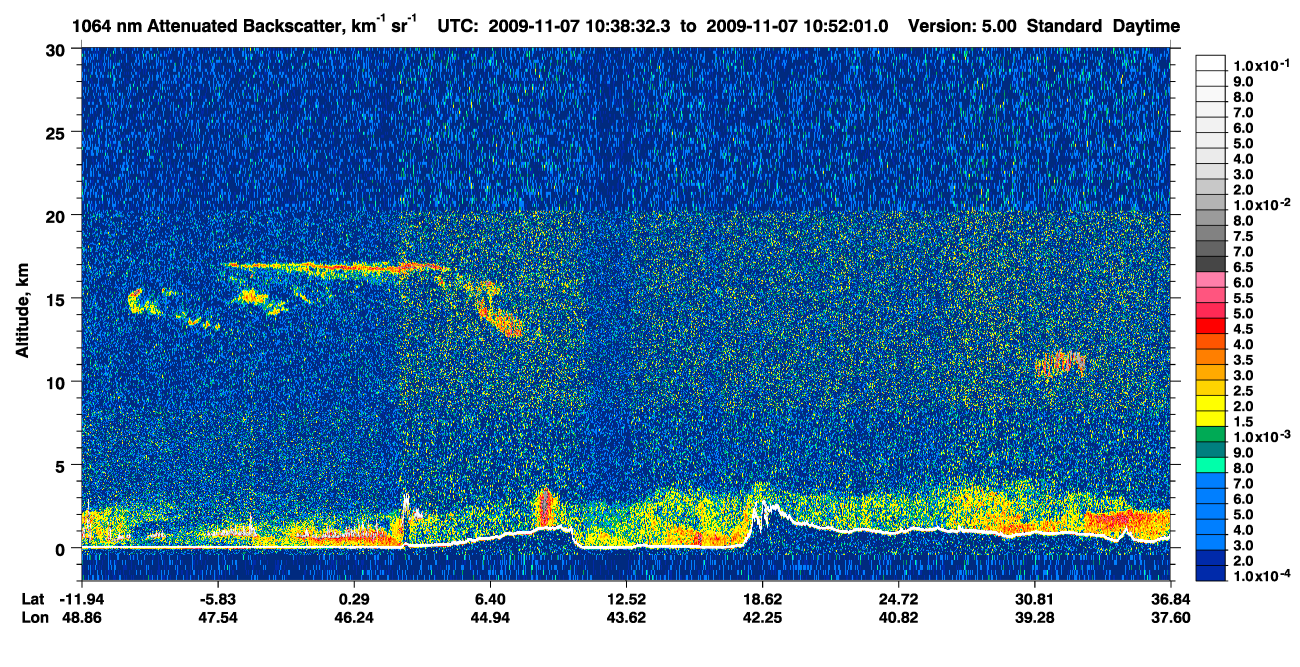
Task: Click the latitude value '0.29'
Action: point(354,598)
